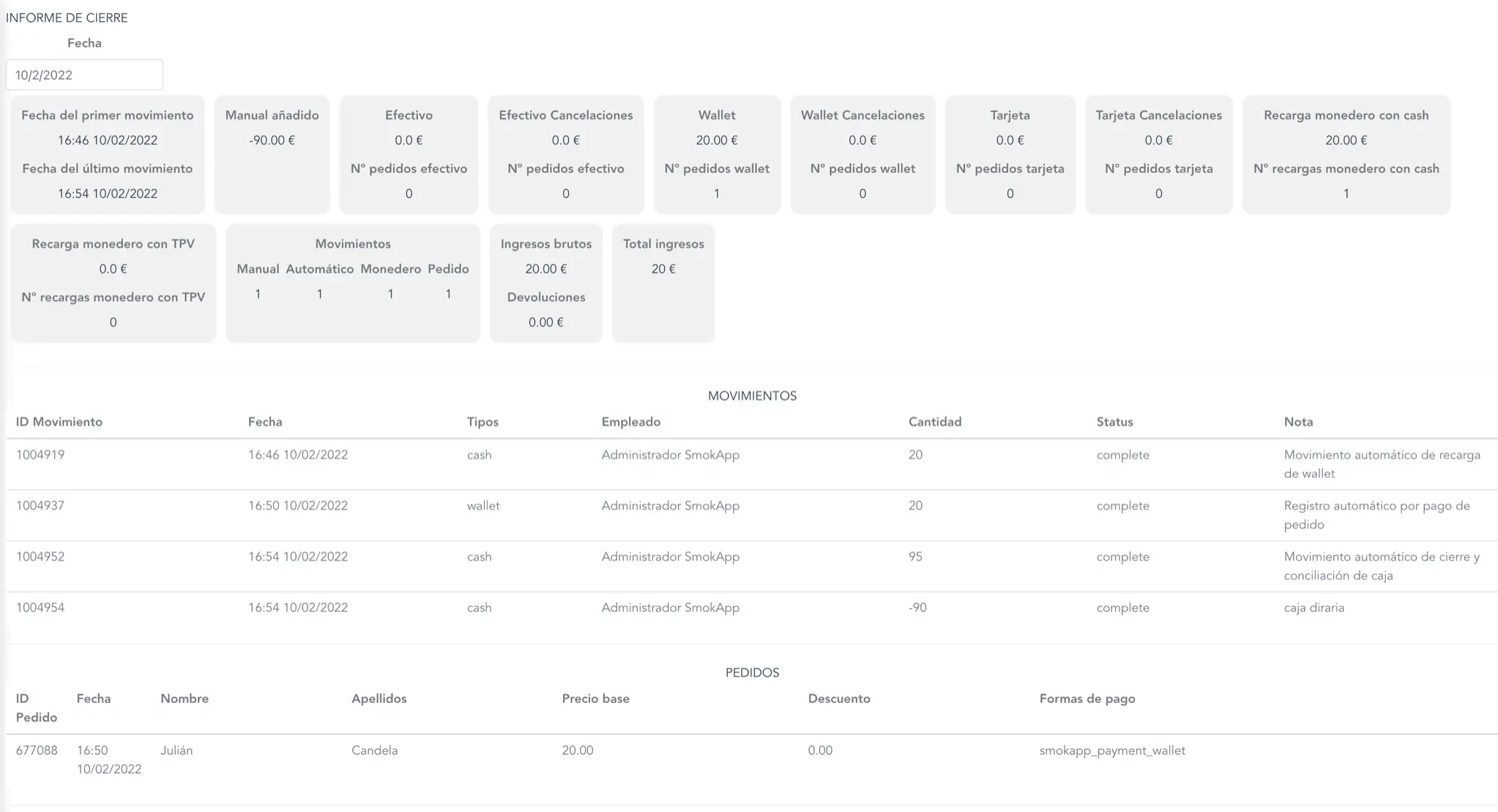Click the Efectivo Cancelaciones card title
This screenshot has width=1498, height=812.
pyautogui.click(x=565, y=115)
